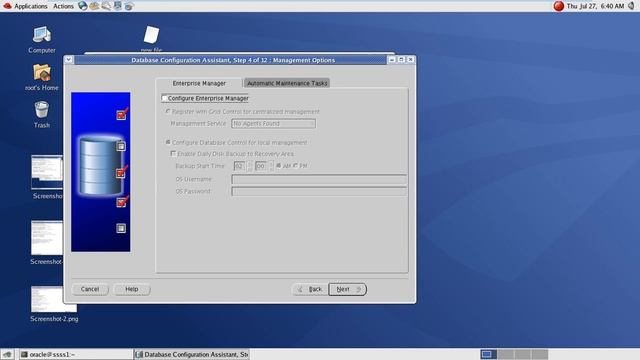Switch to Automatic Maintenance Tasks tab
The height and width of the screenshot is (360, 640).
point(287,83)
